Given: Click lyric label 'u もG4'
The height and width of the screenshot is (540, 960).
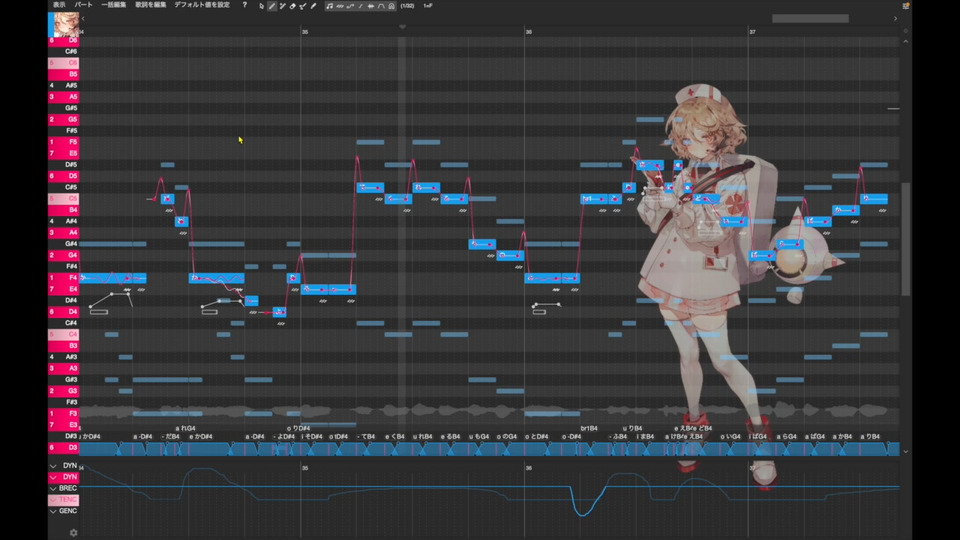Looking at the screenshot, I should (x=479, y=437).
